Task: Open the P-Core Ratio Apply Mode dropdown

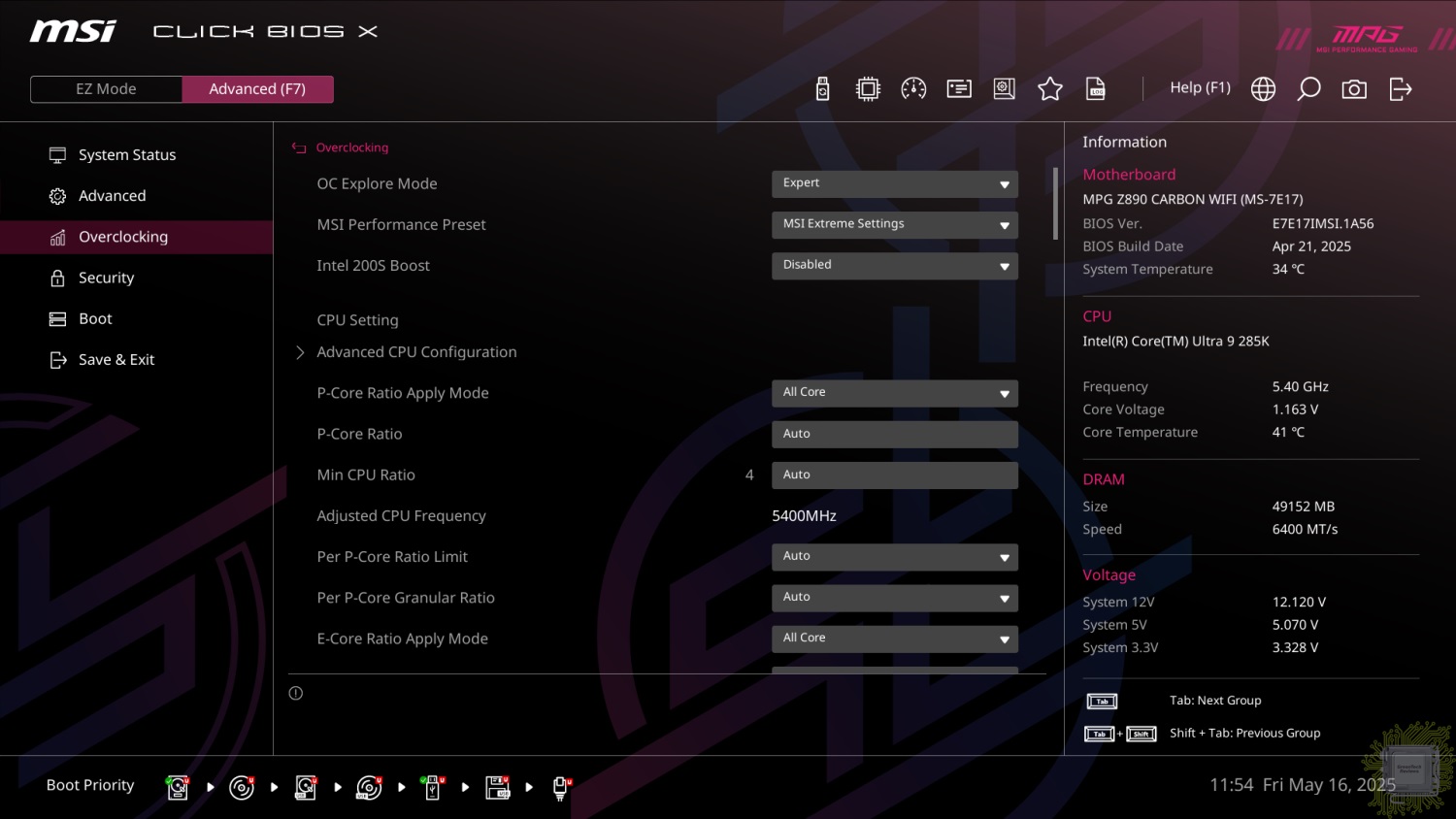Action: pyautogui.click(x=895, y=393)
